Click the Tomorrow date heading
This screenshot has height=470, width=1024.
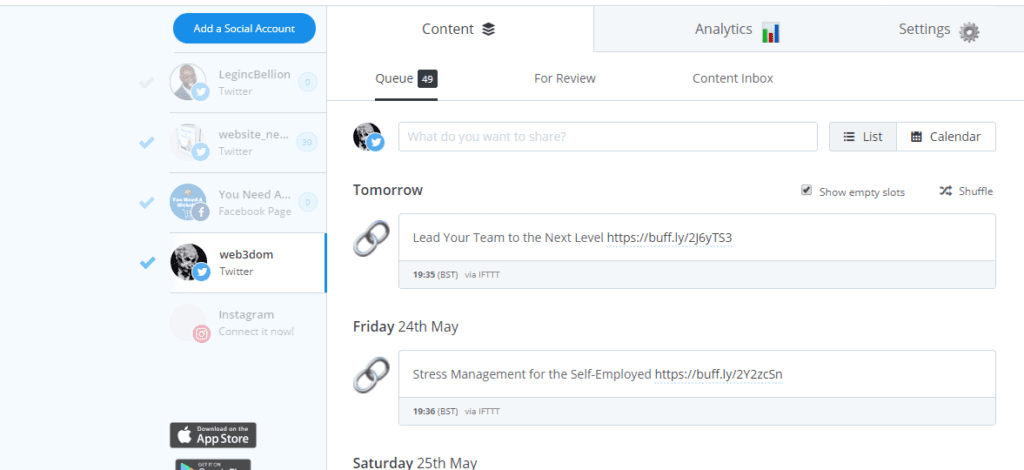click(388, 190)
